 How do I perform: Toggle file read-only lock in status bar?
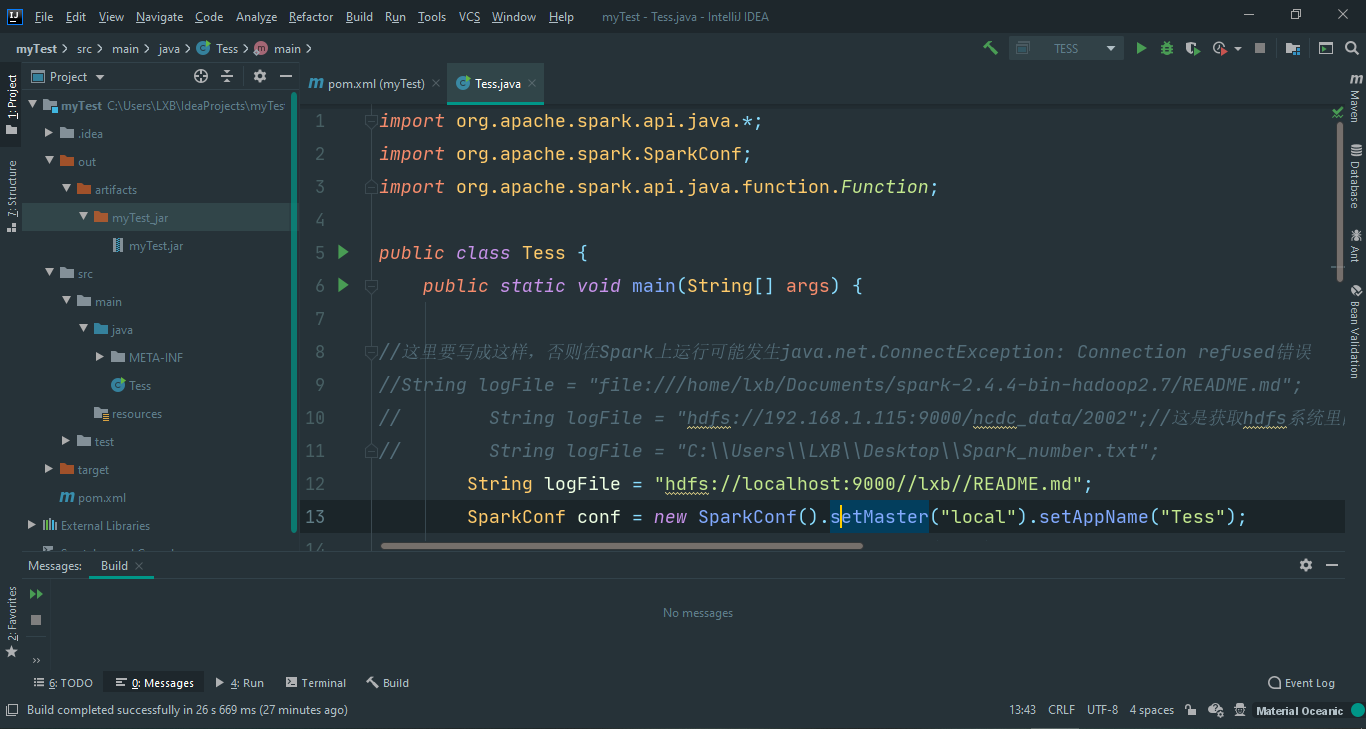pos(1190,710)
